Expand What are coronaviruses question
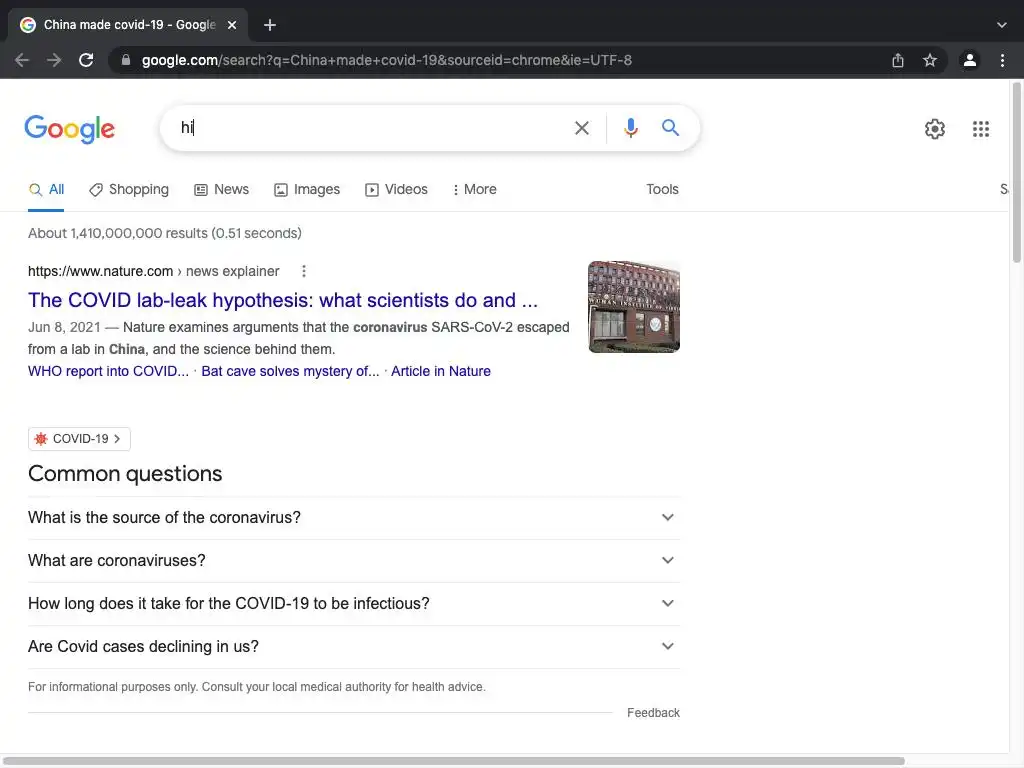1024x768 pixels. (x=353, y=561)
